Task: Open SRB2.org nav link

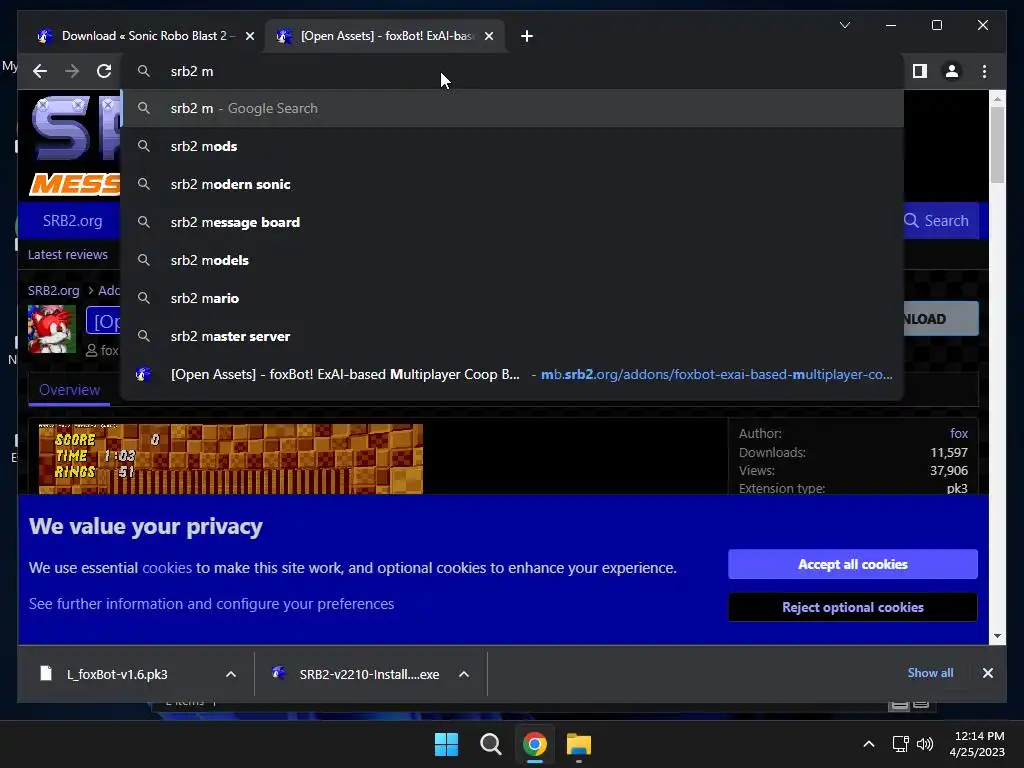Action: tap(72, 221)
